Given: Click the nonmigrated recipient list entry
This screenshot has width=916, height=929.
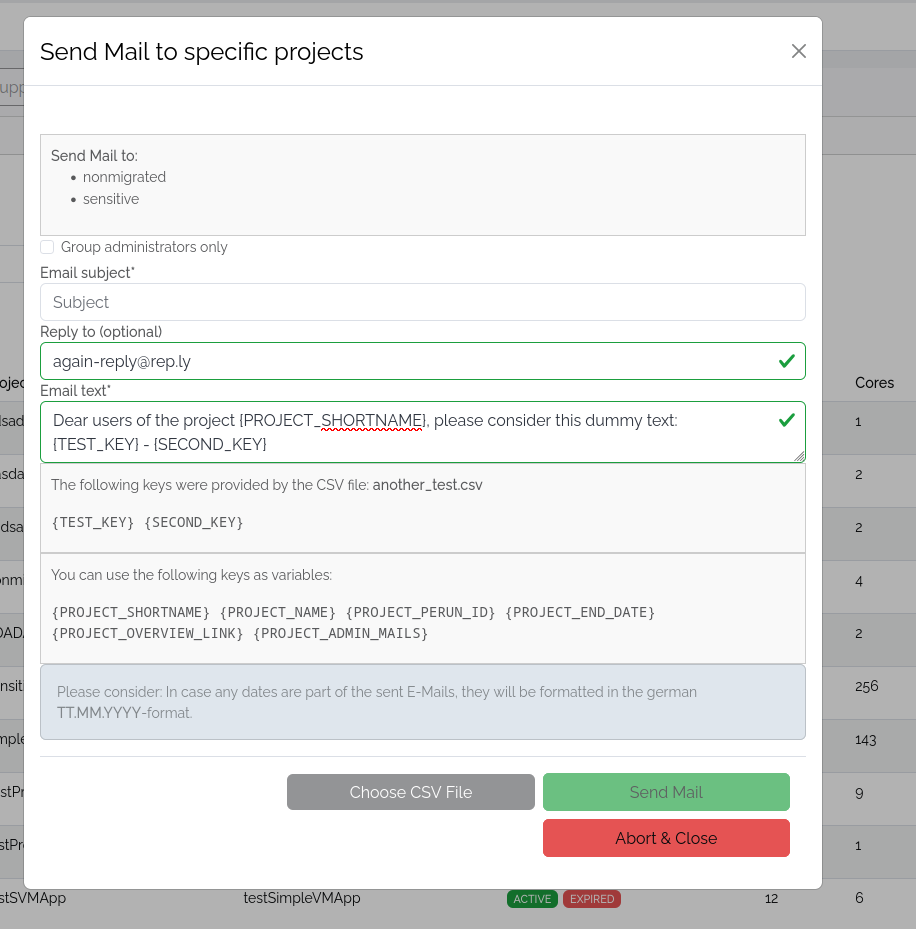Looking at the screenshot, I should pos(124,177).
